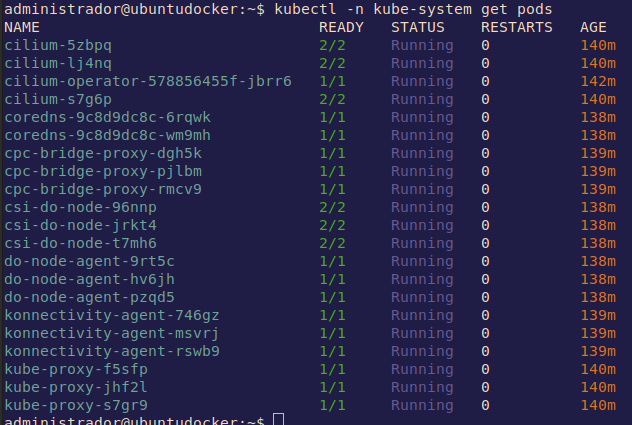The image size is (632, 425).
Task: Click the AGE column header
Action: pos(593,27)
